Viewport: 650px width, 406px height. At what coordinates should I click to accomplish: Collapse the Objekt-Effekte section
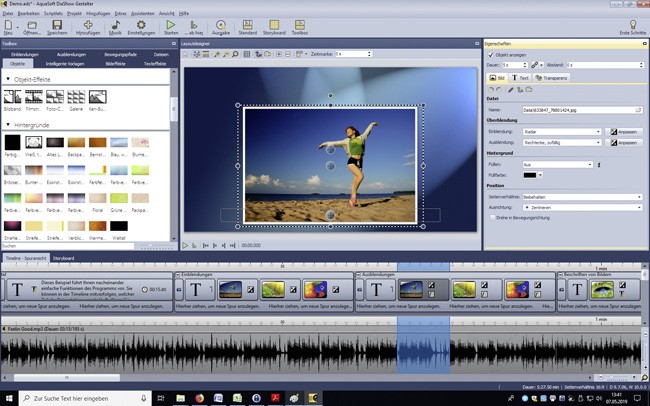(x=8, y=78)
